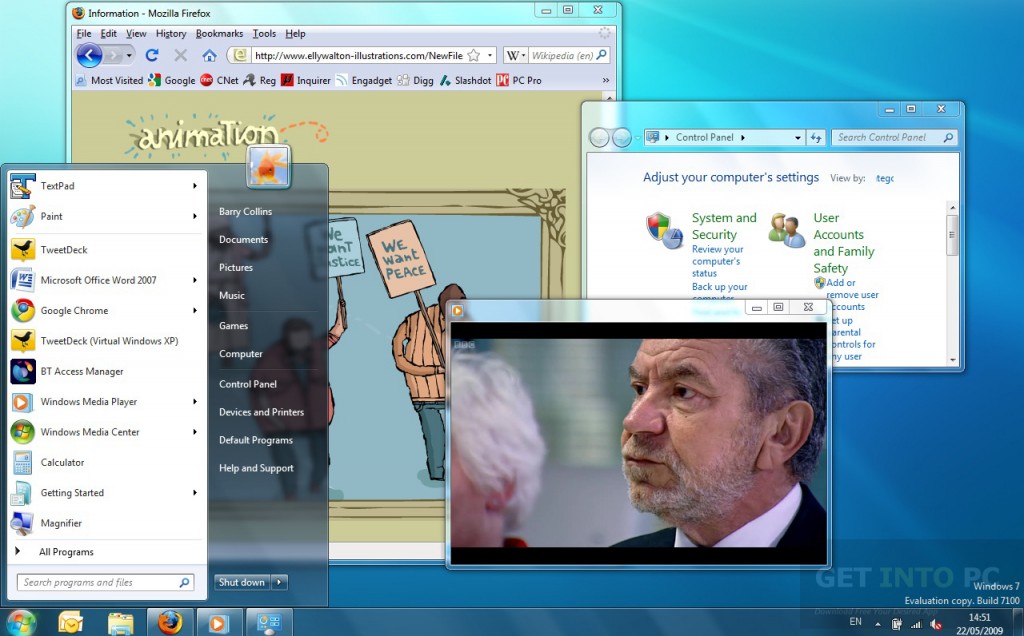Viewport: 1024px width, 636px height.
Task: Refresh Control Panel address bar
Action: click(816, 137)
